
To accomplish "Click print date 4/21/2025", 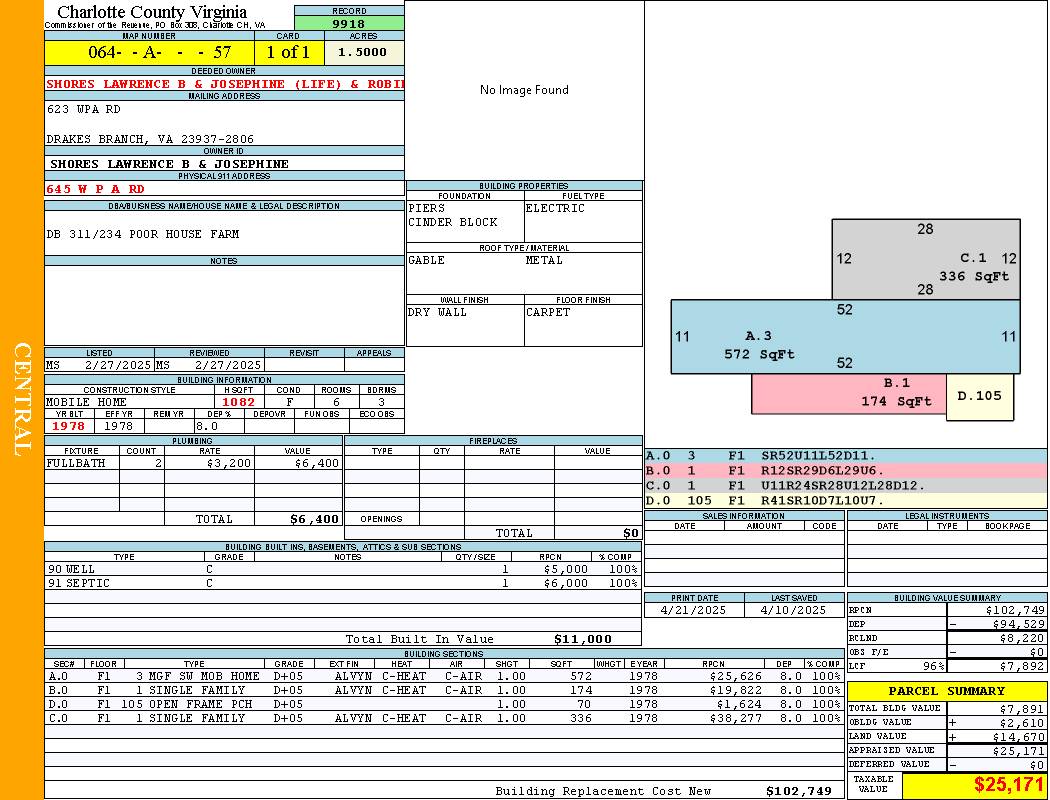I will tap(693, 611).
